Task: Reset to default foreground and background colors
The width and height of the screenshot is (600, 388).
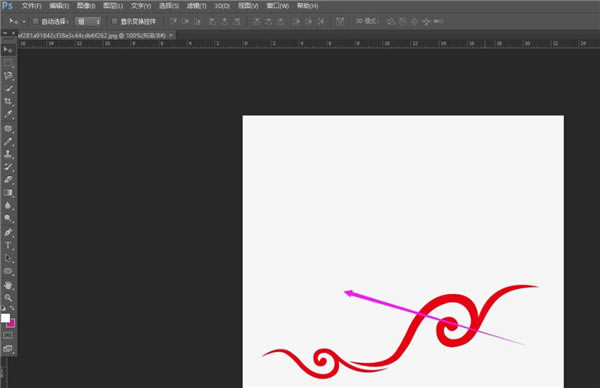Action: tap(4, 308)
